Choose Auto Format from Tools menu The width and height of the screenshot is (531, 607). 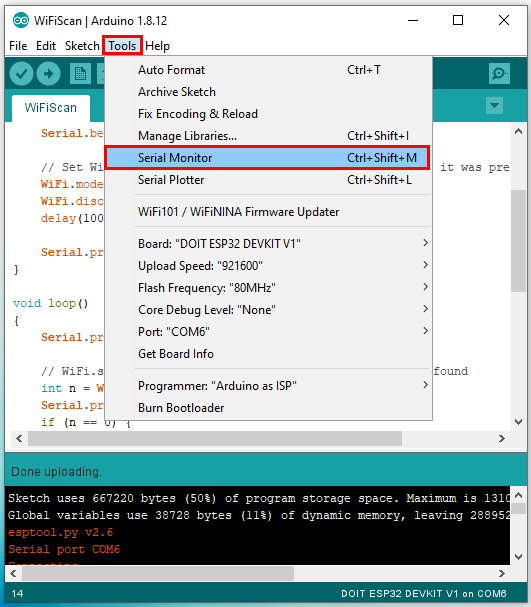268,70
